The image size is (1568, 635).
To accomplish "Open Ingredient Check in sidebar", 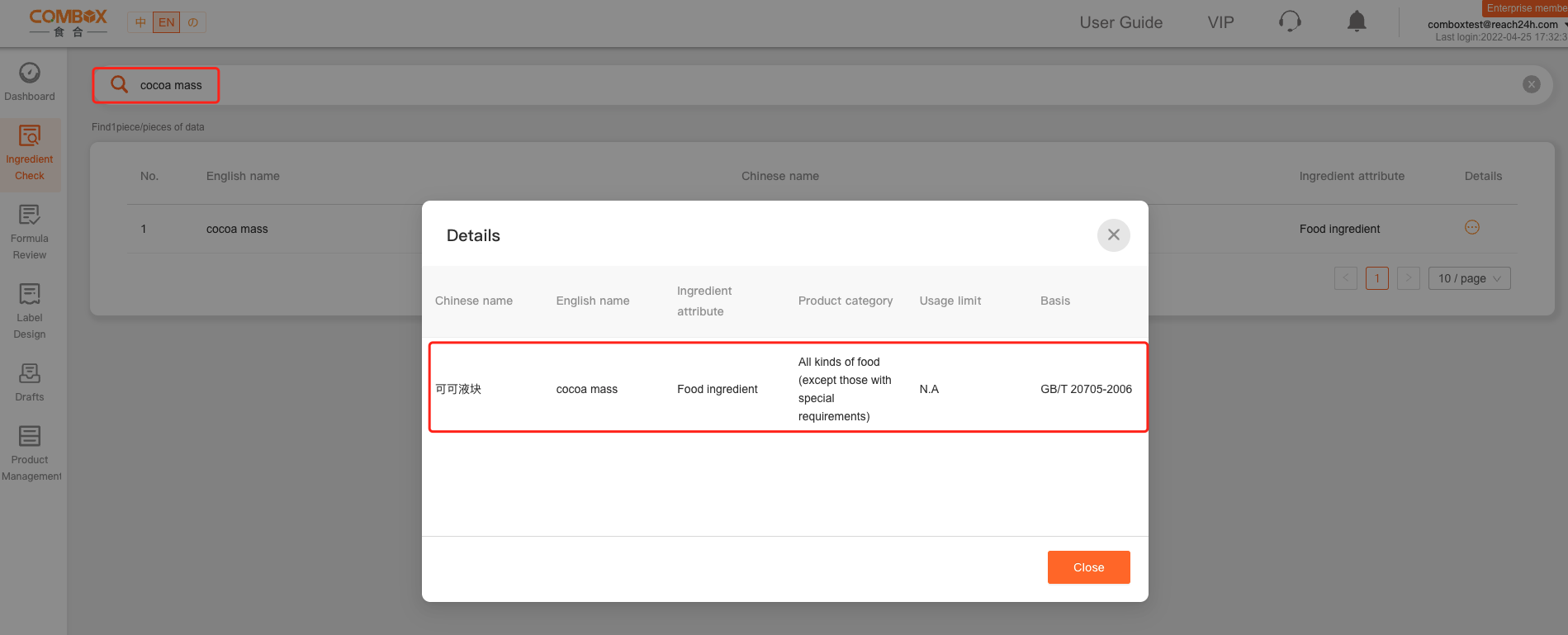I will [30, 154].
